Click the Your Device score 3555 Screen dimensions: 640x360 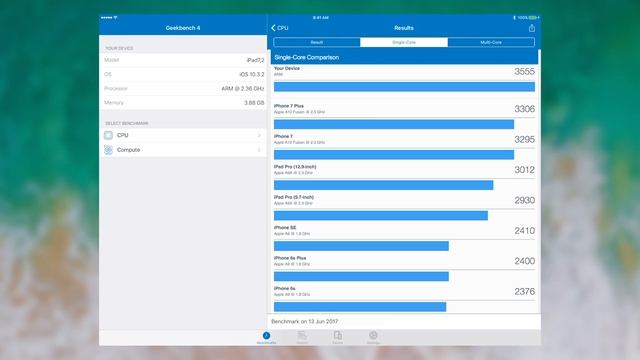[524, 71]
